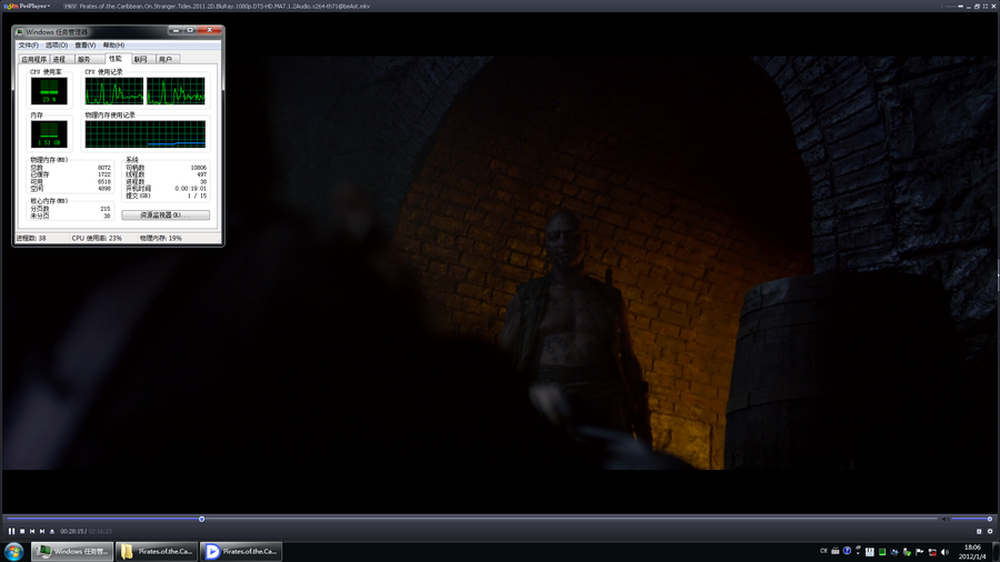Close the Task Manager window
Image resolution: width=1000 pixels, height=562 pixels.
[209, 30]
